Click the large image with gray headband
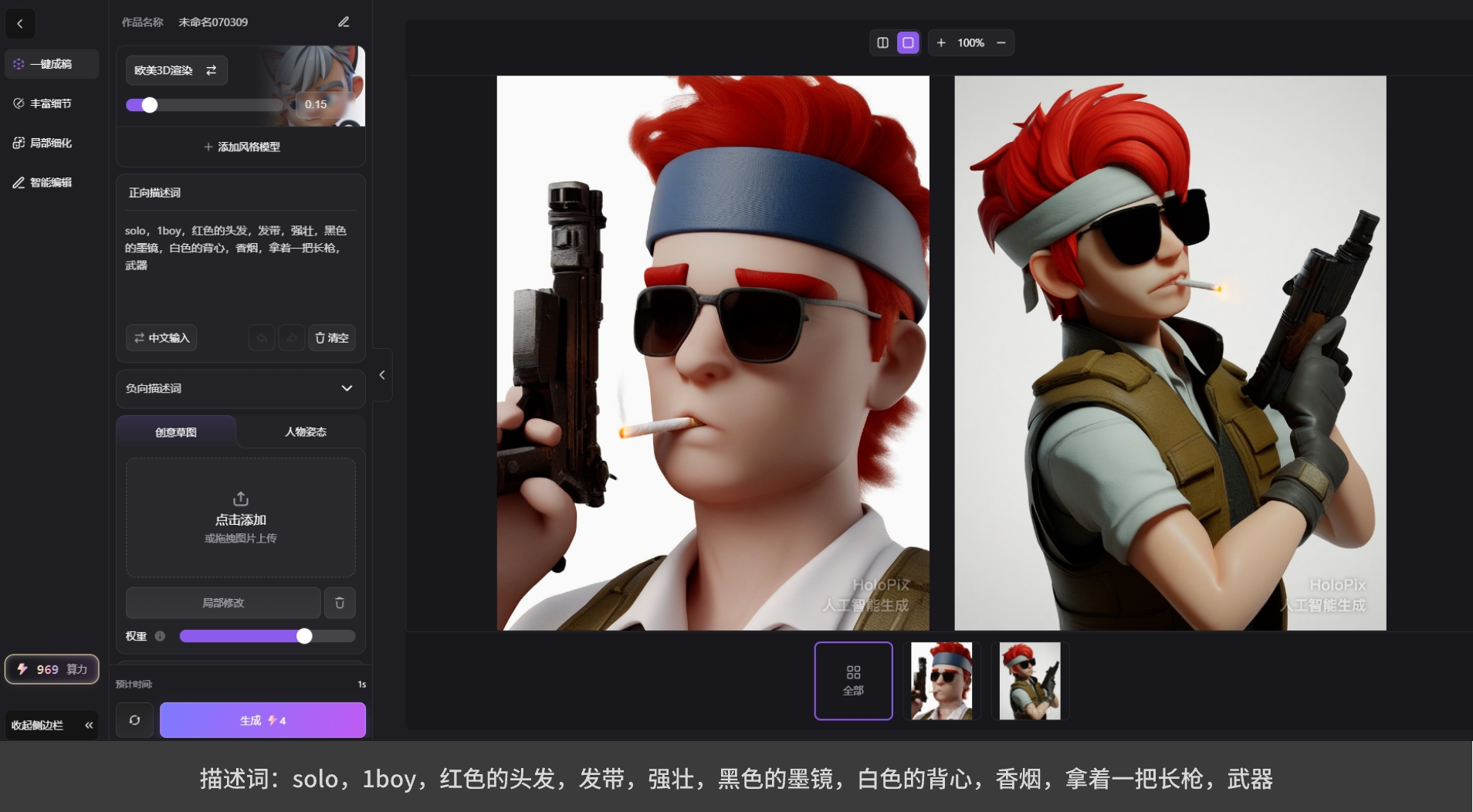This screenshot has width=1473, height=812. pyautogui.click(x=1170, y=353)
